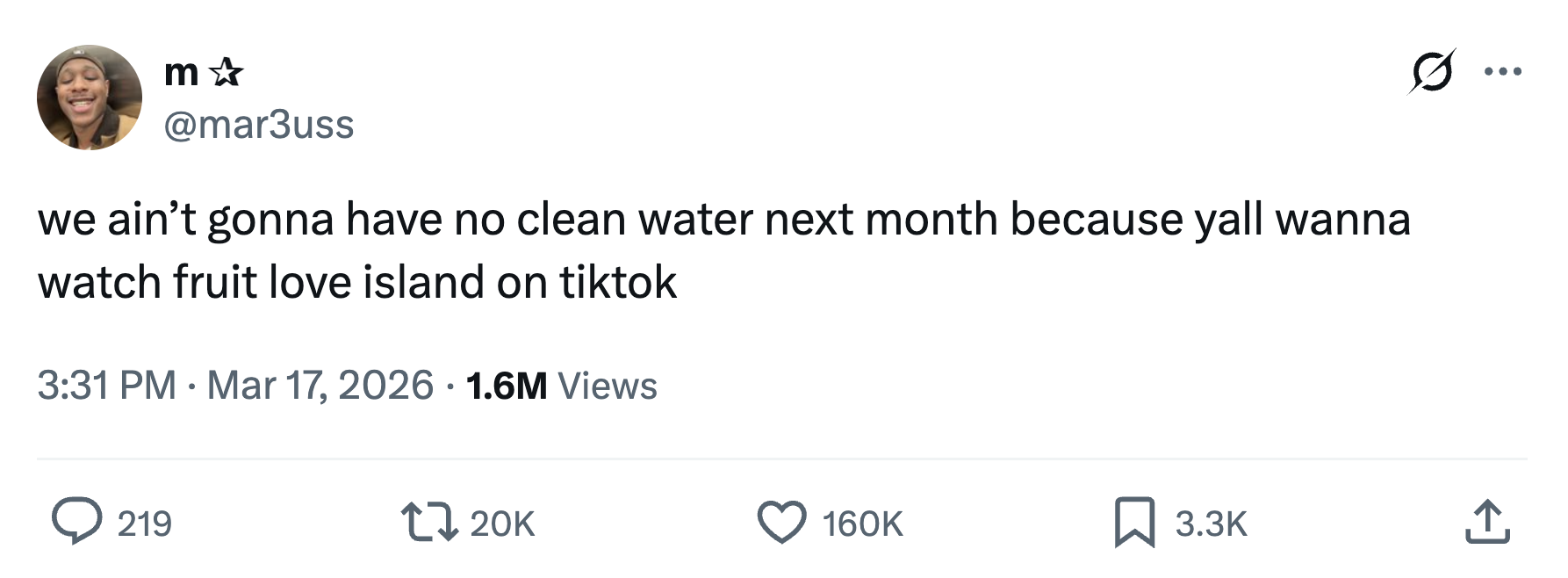
Task: Click the Mar 17, 2026 date
Action: (320, 386)
